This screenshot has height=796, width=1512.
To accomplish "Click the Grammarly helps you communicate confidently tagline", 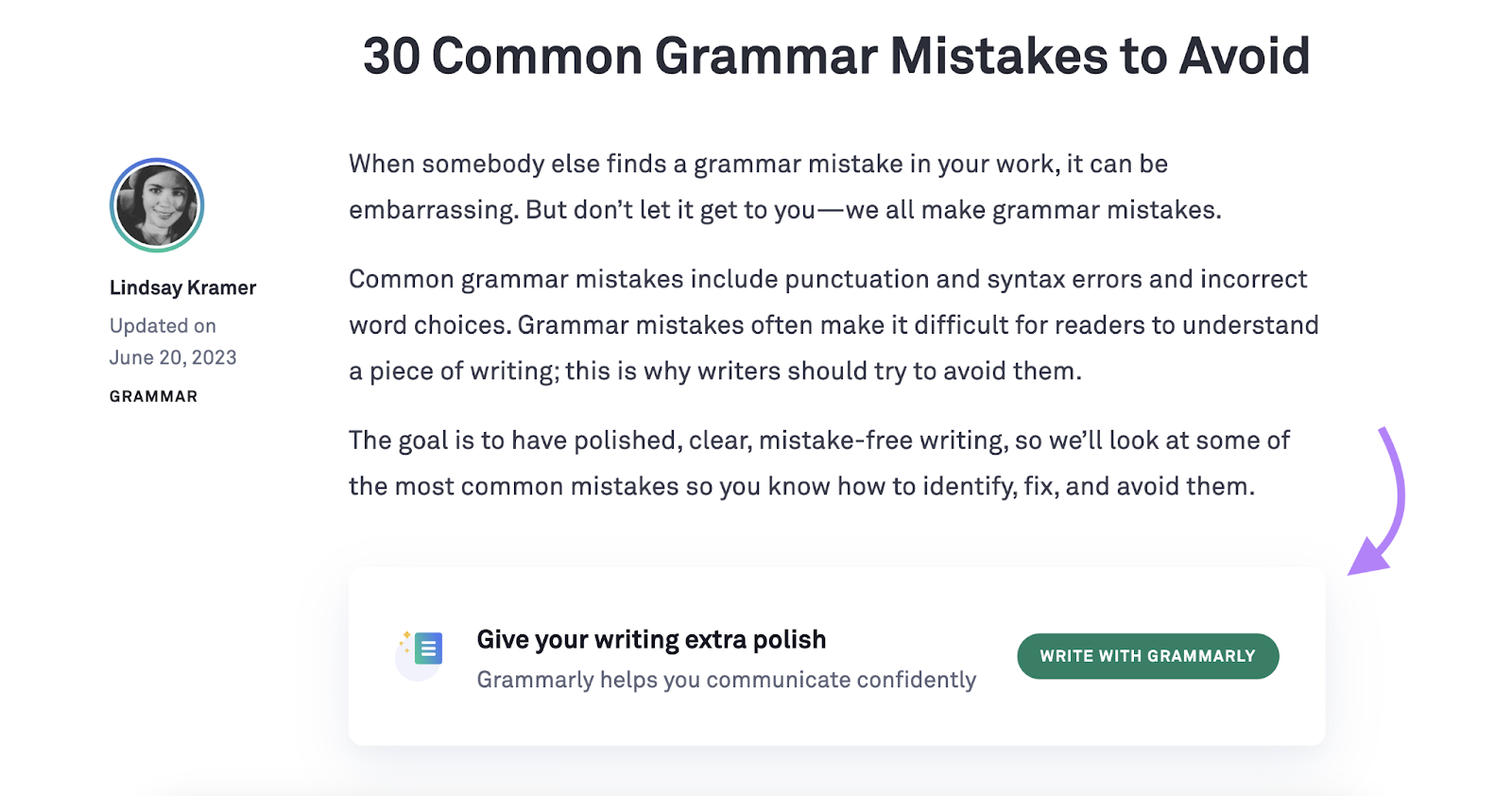I will pyautogui.click(x=728, y=679).
